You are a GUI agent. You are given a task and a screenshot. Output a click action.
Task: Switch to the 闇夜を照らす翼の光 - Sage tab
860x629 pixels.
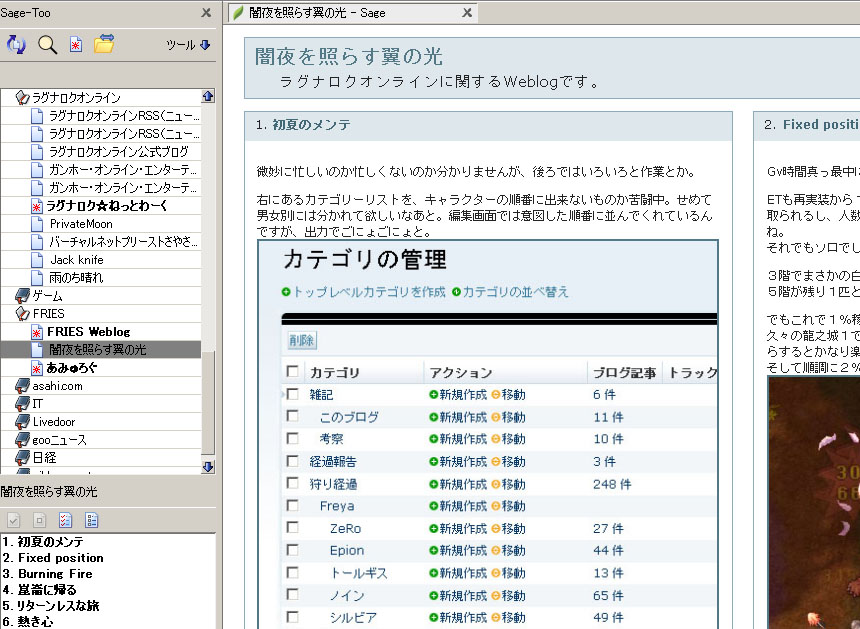(x=352, y=13)
